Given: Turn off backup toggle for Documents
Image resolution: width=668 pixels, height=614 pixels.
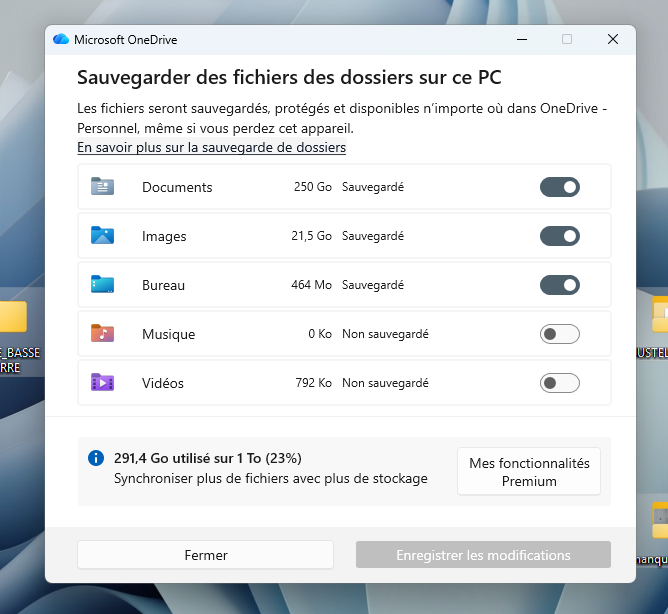Looking at the screenshot, I should pyautogui.click(x=559, y=187).
